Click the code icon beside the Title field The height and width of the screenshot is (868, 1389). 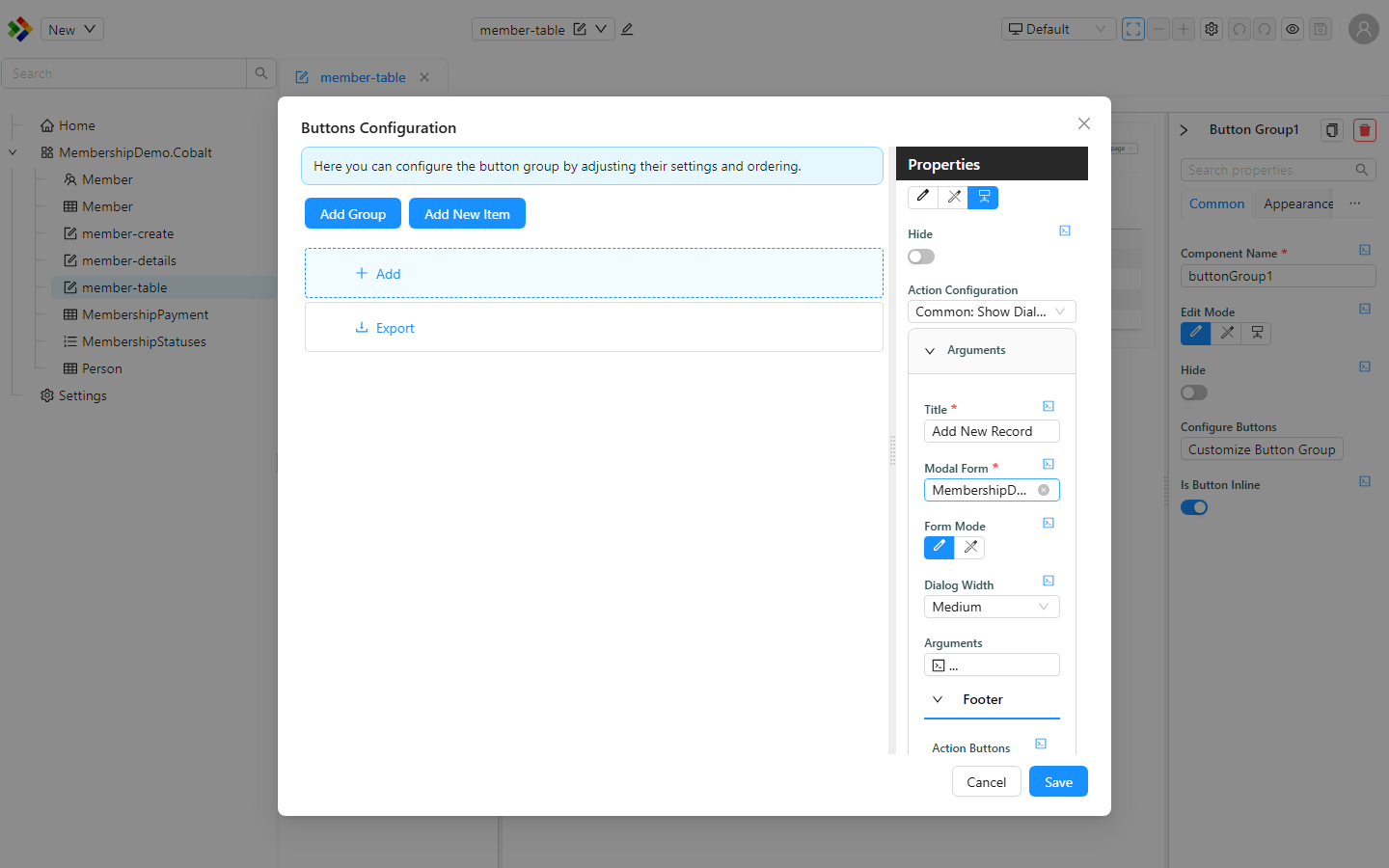(x=1049, y=407)
